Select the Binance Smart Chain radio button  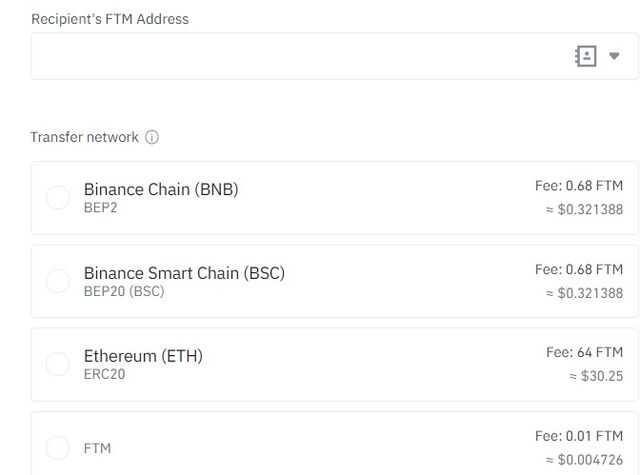[58, 281]
